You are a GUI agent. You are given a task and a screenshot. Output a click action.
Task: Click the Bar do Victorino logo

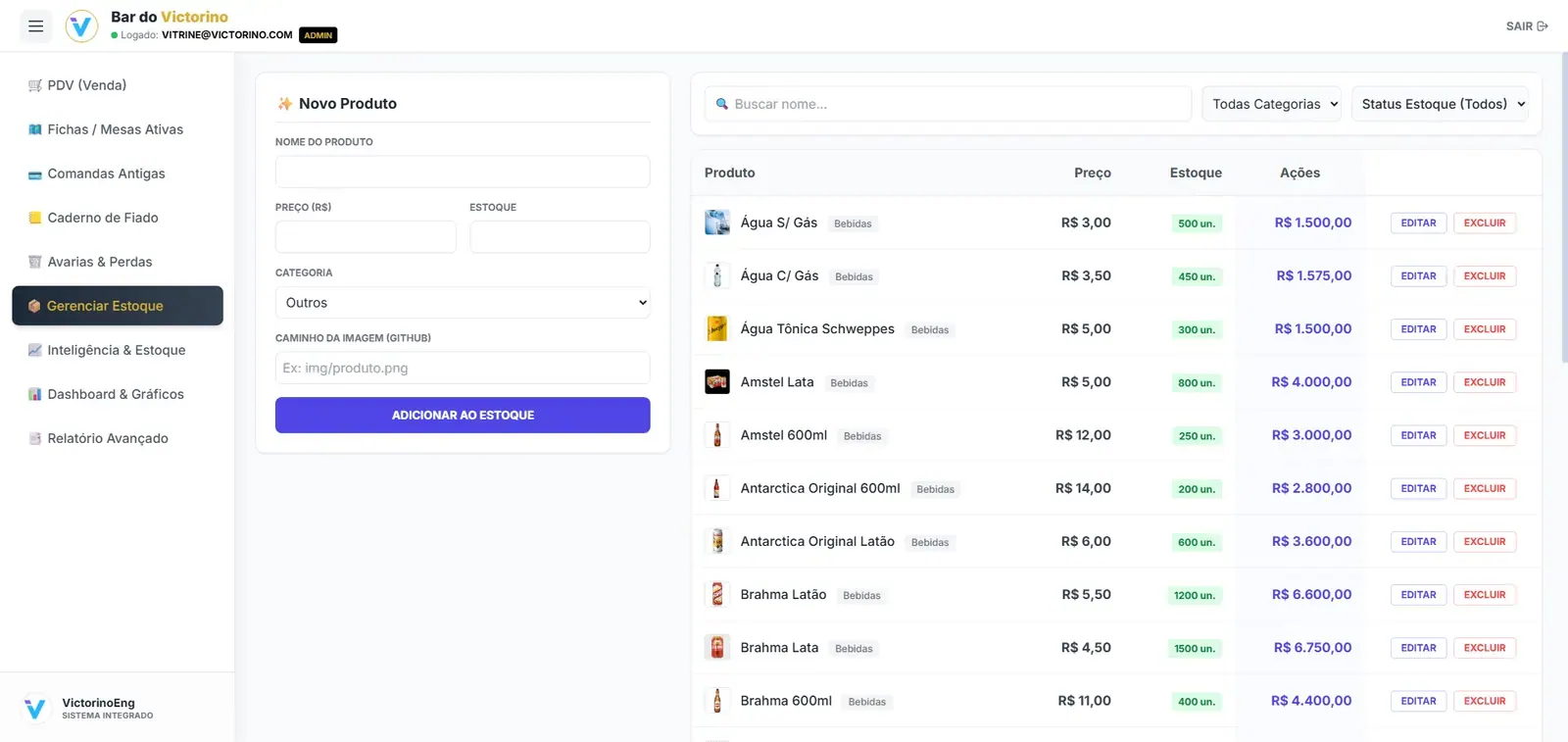coord(81,26)
